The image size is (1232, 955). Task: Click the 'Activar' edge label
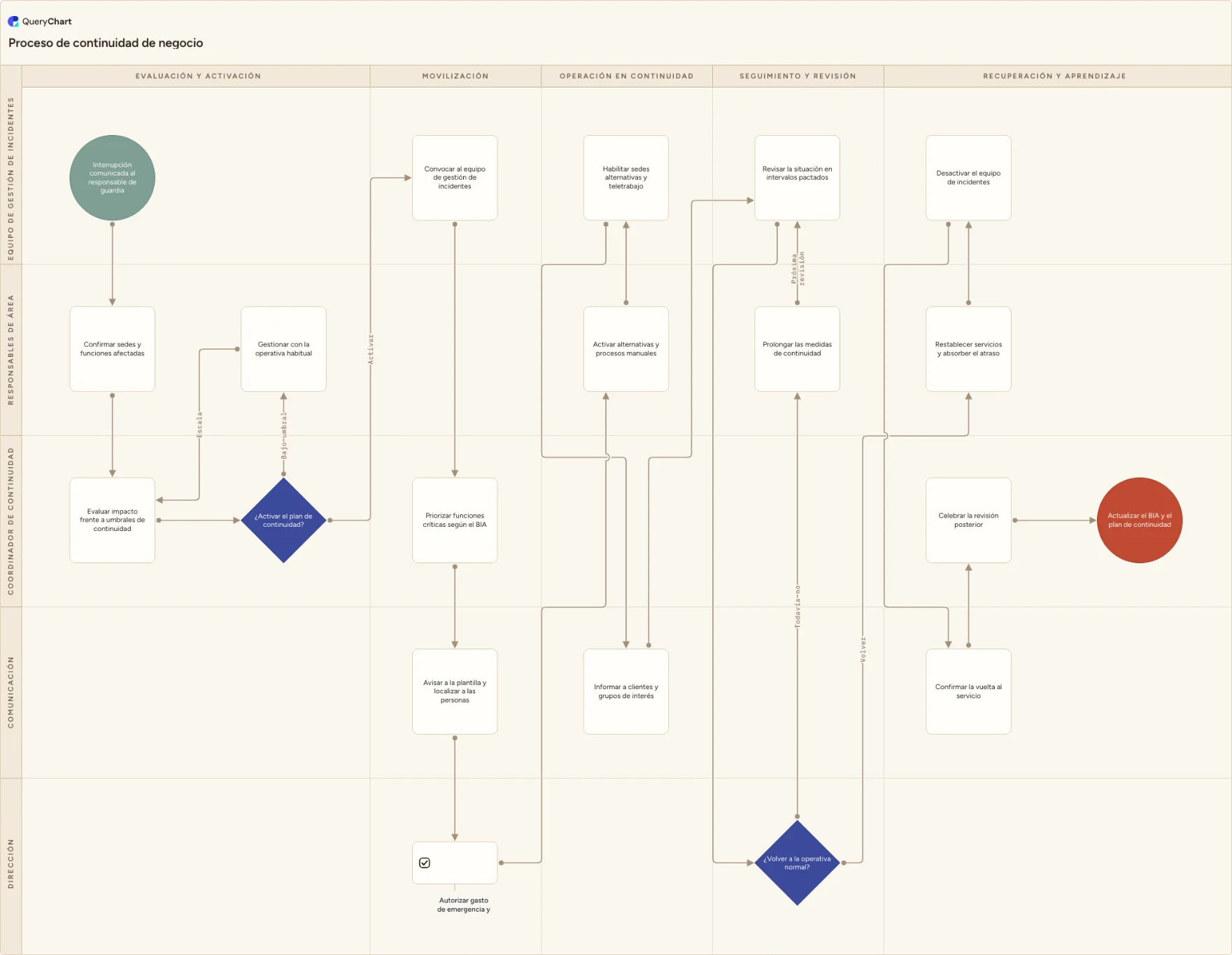point(371,349)
